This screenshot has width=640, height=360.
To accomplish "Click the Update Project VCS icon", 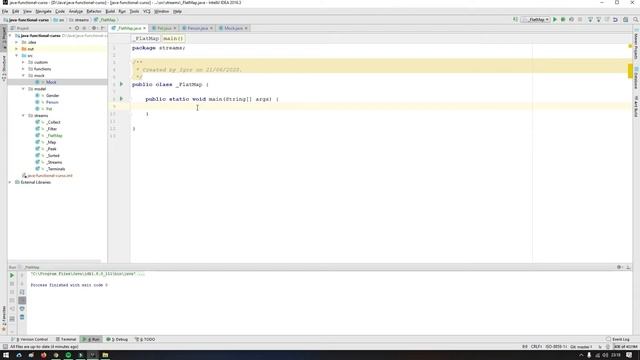I will click(590, 20).
